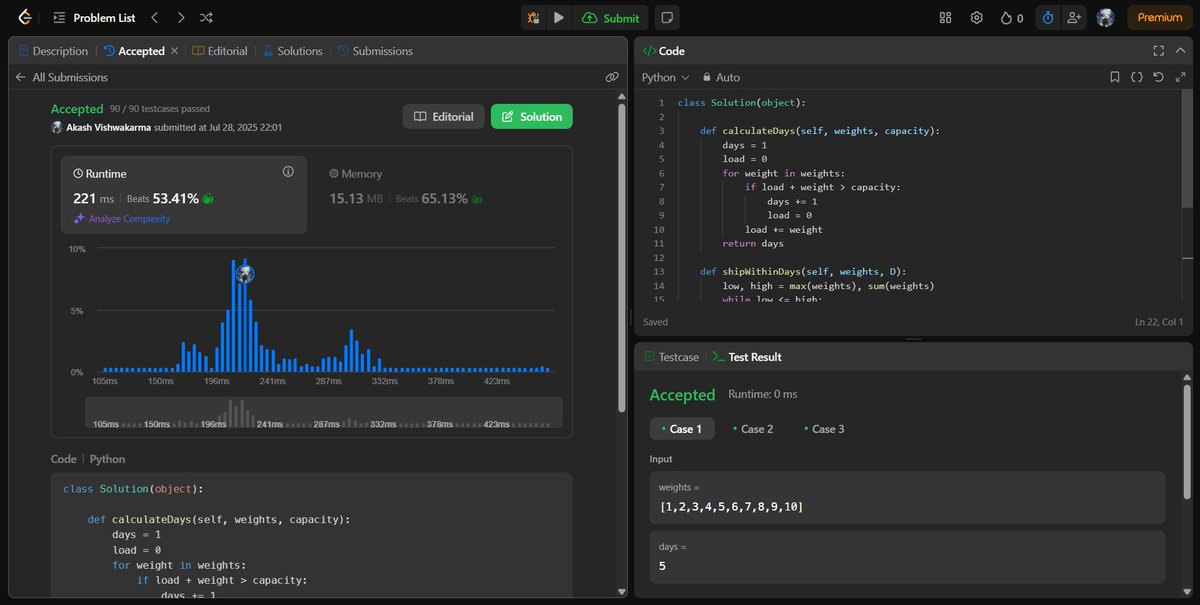Image resolution: width=1200 pixels, height=605 pixels.
Task: Collapse the Code panel chevron
Action: [x=1180, y=51]
